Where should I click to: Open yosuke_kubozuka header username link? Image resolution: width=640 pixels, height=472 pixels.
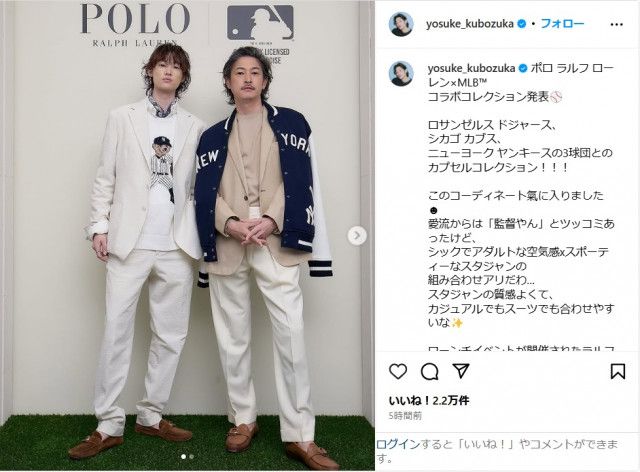pos(470,24)
